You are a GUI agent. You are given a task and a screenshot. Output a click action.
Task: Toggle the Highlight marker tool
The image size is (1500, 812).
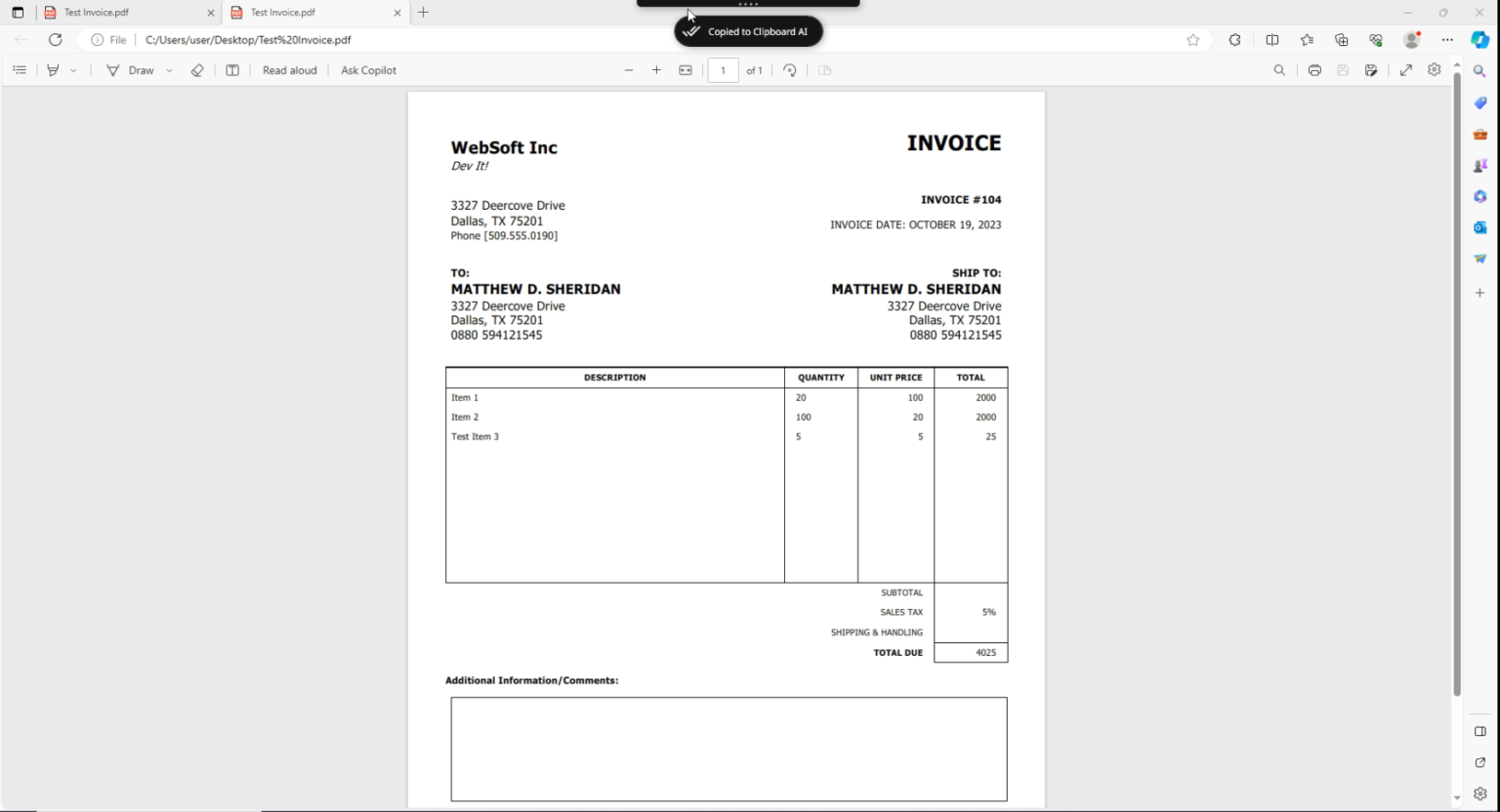pos(53,70)
